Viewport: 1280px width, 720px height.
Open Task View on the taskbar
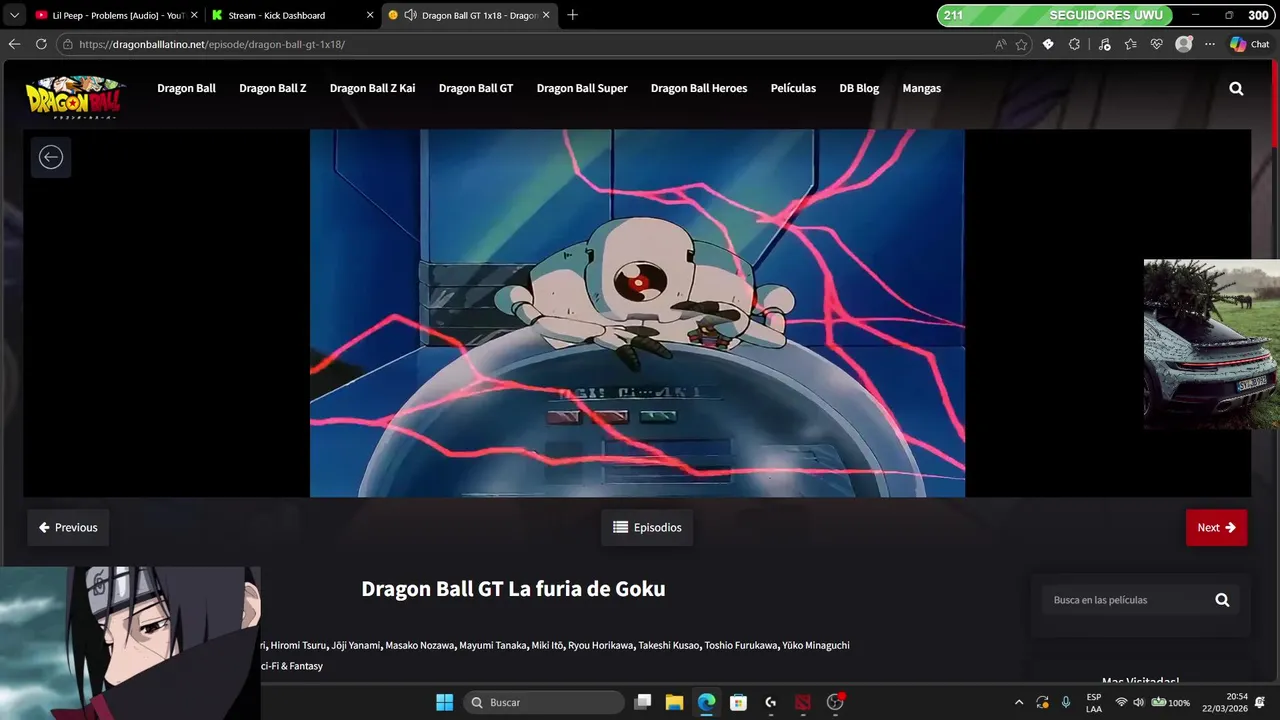coord(643,702)
